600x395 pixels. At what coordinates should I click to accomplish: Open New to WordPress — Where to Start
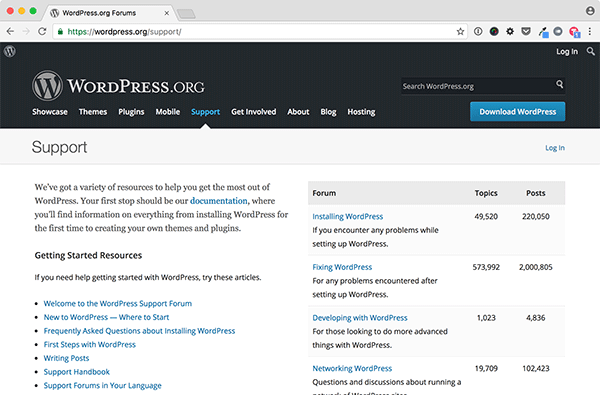(x=106, y=317)
